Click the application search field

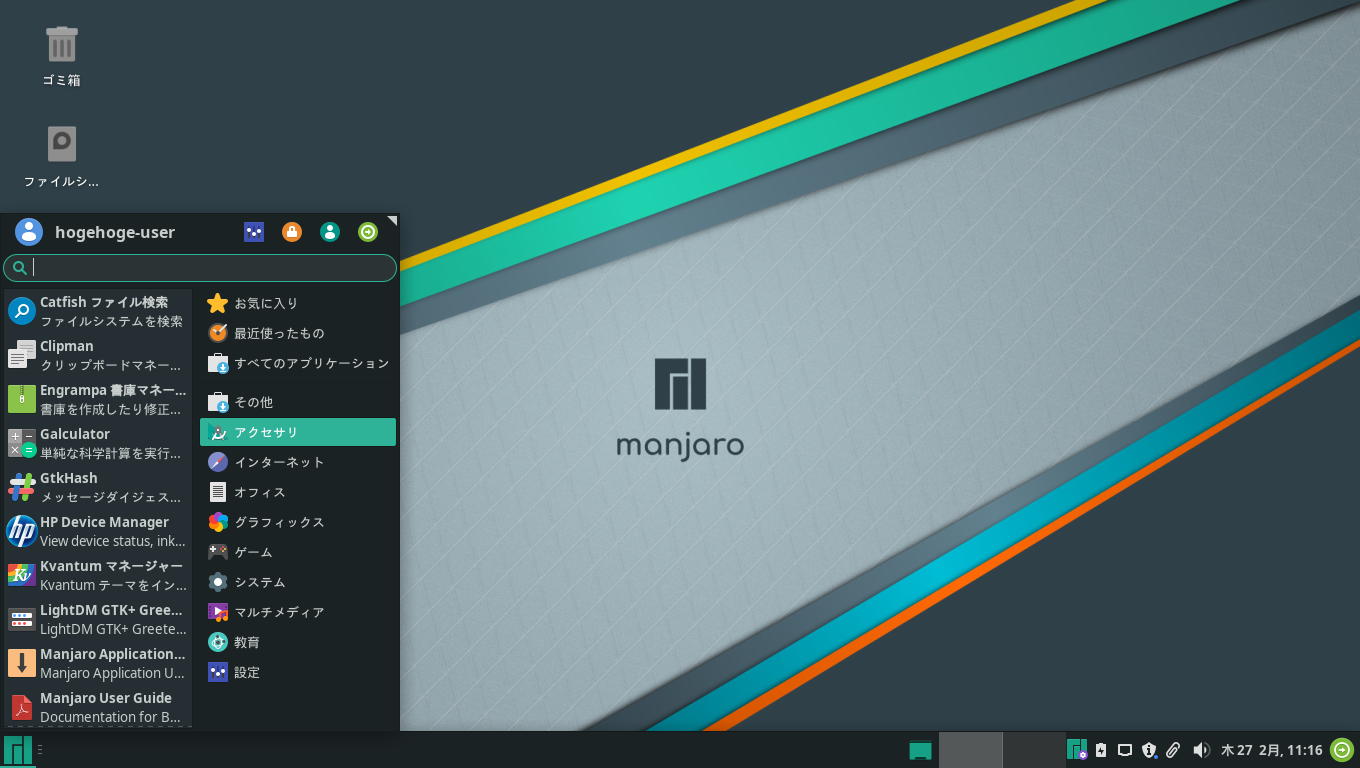(x=200, y=268)
